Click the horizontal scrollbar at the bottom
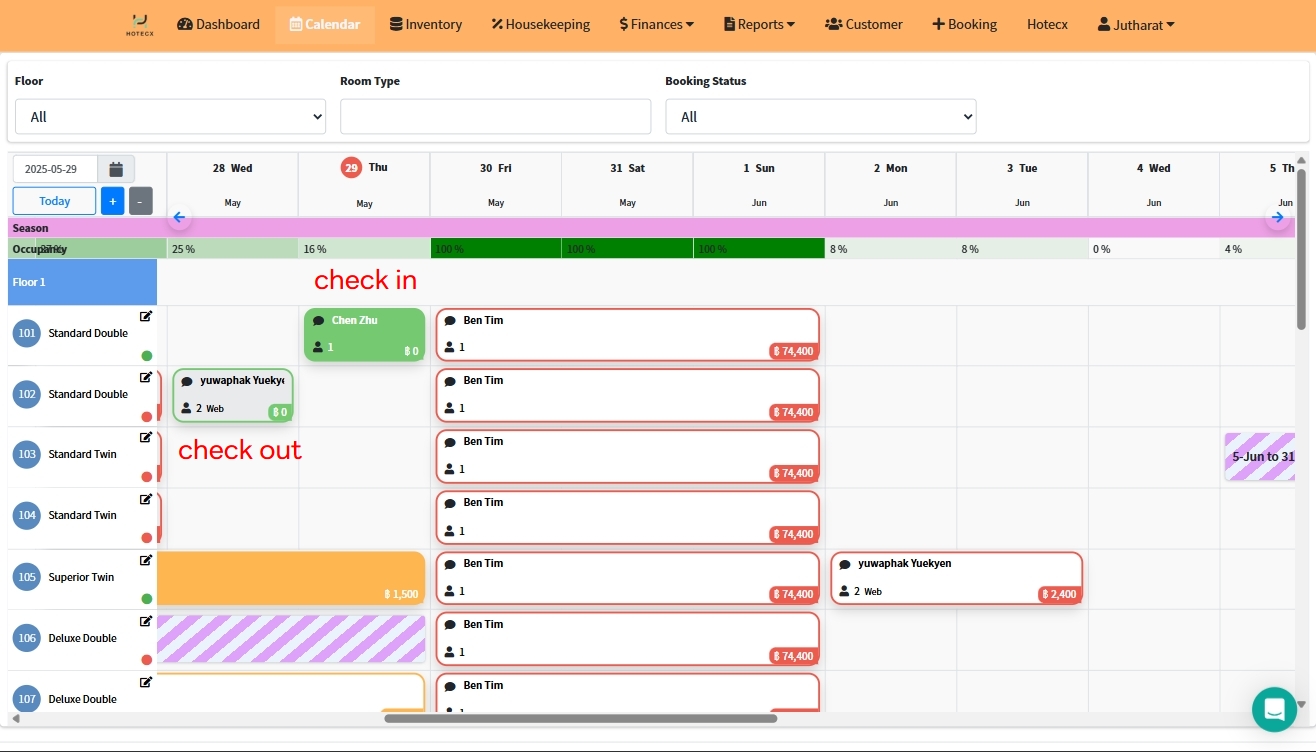 click(x=580, y=718)
